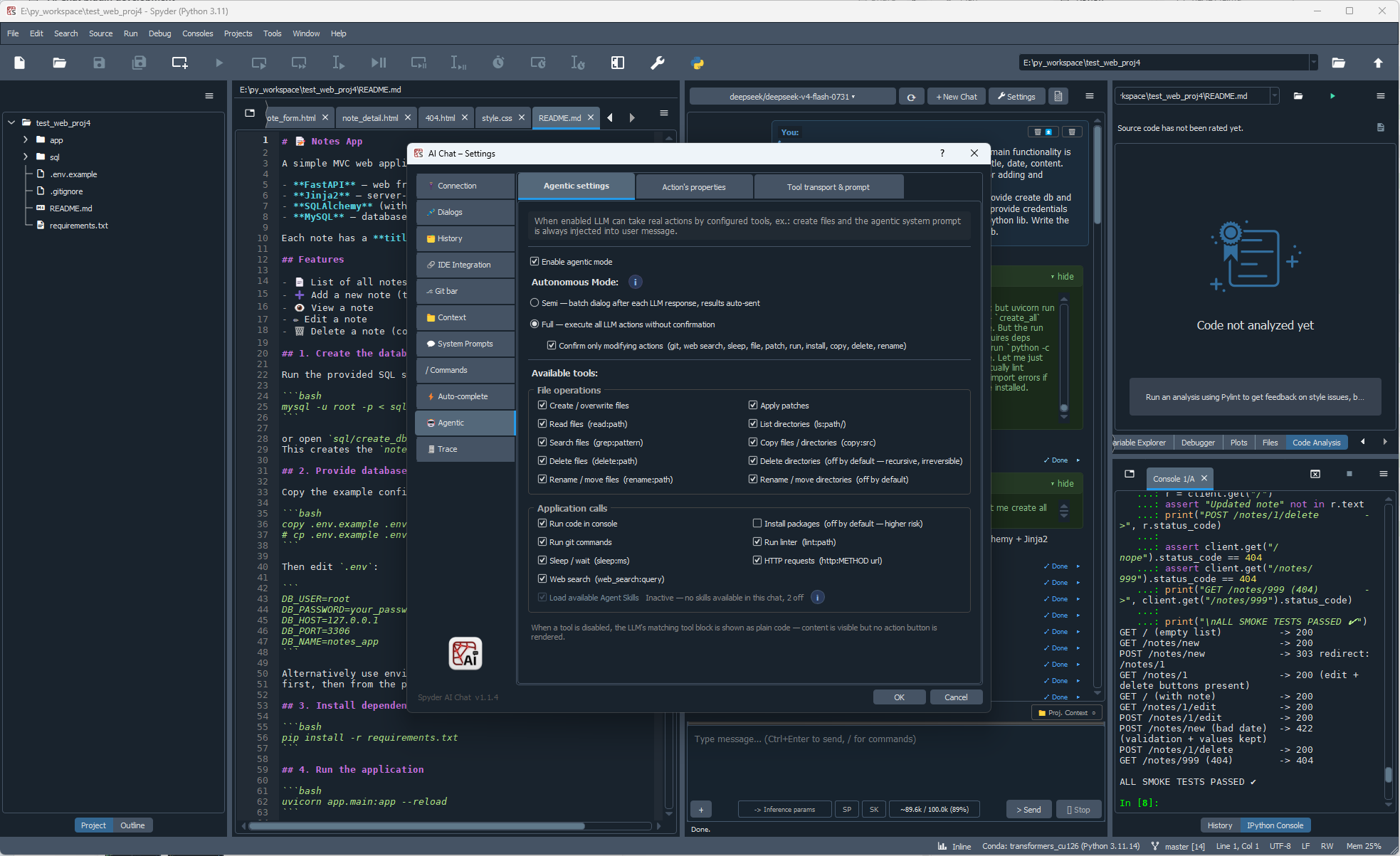Viewport: 1400px width, 856px height.
Task: Click the help question mark in Settings dialog
Action: (x=942, y=153)
